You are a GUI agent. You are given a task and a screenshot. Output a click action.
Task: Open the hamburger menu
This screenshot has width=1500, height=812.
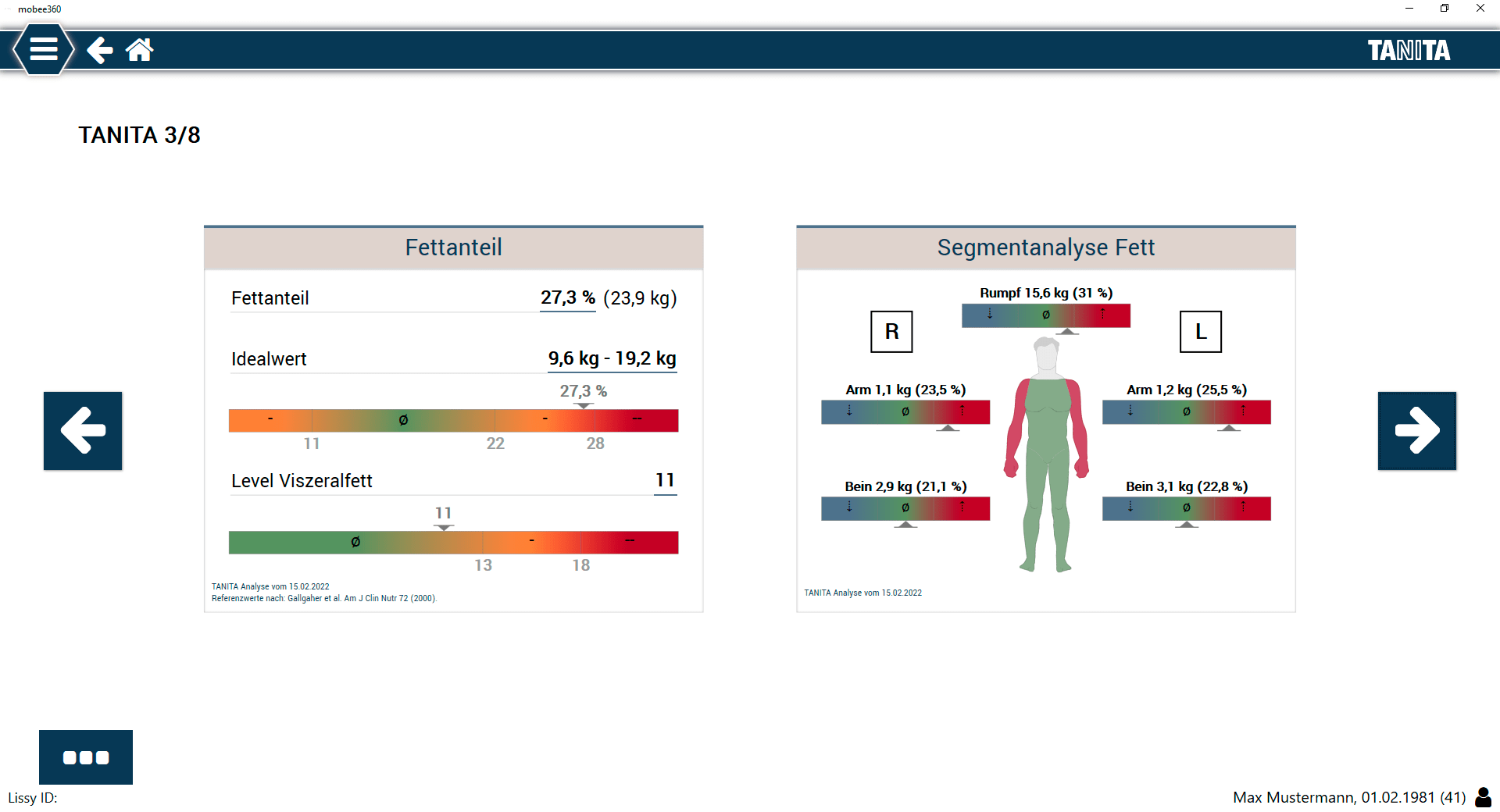44,50
